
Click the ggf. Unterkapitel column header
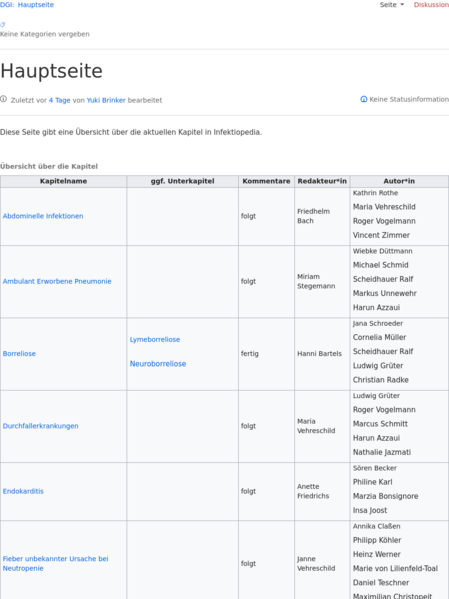(x=183, y=181)
